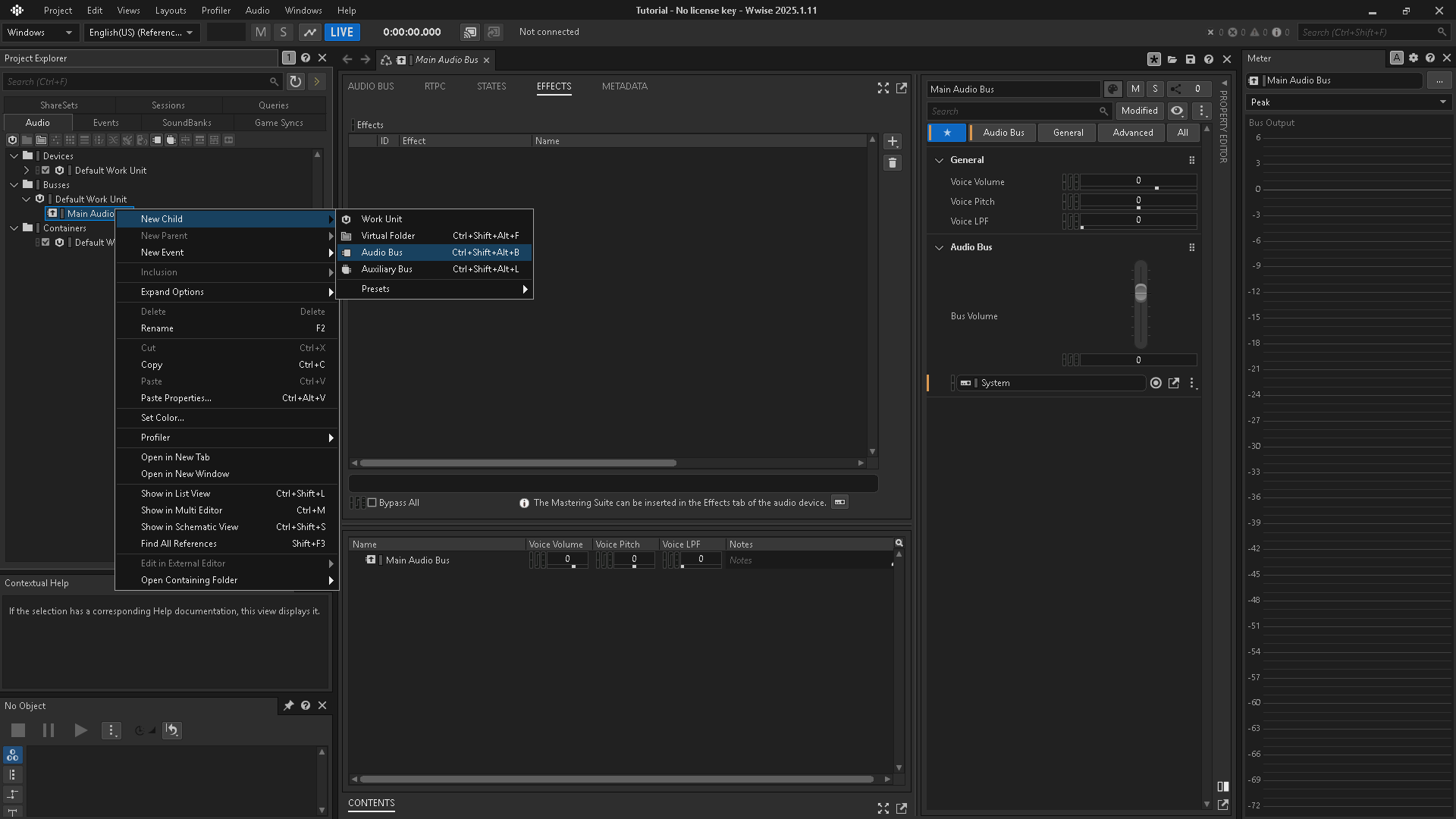Image resolution: width=1456 pixels, height=819 pixels.
Task: Open Effects panel in a new window icon
Action: pos(902,88)
